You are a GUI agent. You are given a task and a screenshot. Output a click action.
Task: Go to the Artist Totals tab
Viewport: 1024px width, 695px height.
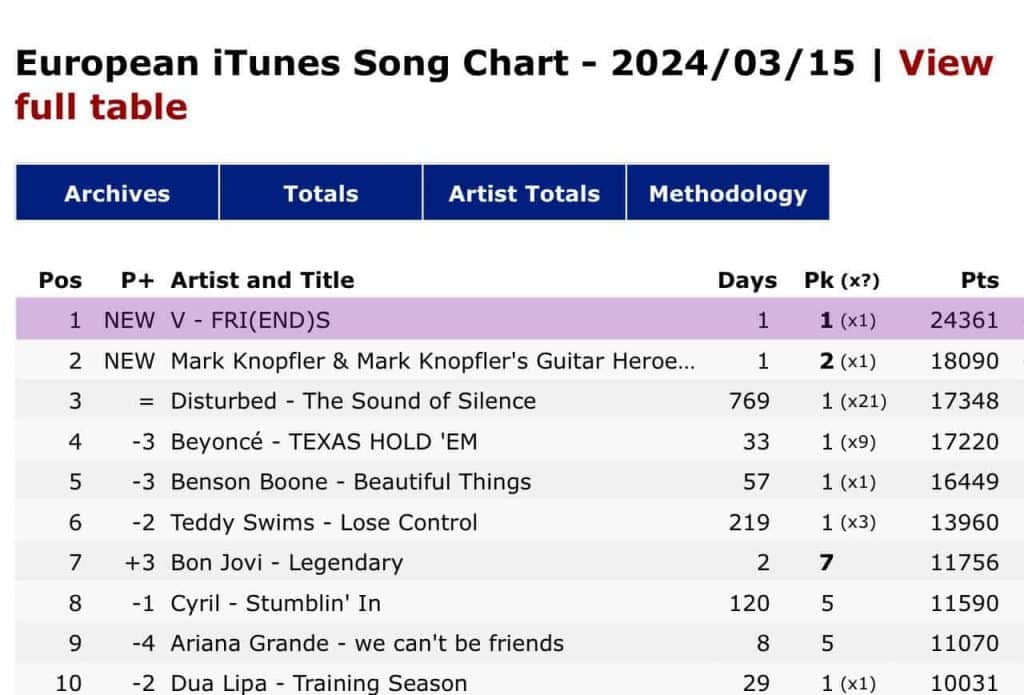(524, 194)
